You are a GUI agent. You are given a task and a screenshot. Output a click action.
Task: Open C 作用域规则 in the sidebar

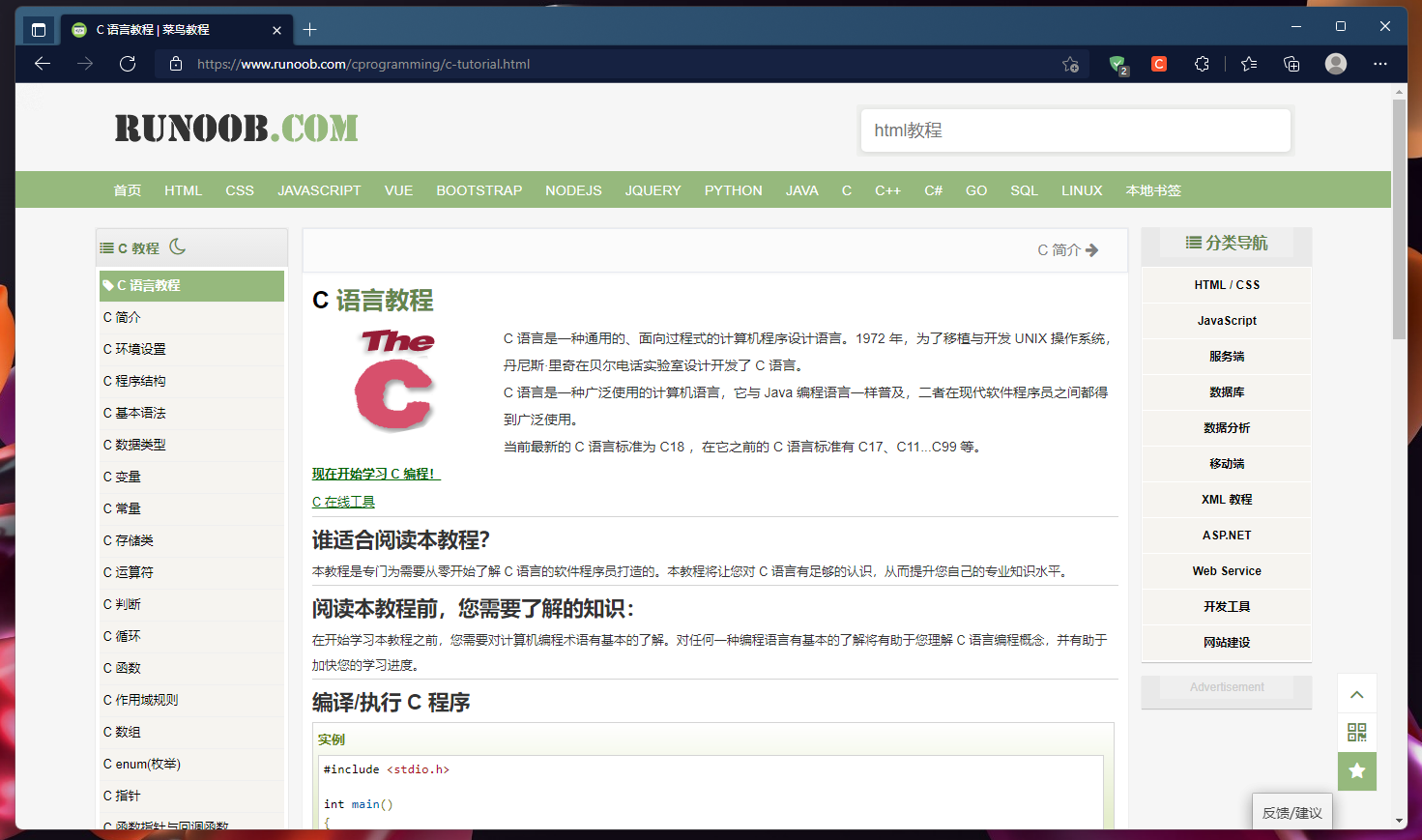[191, 700]
